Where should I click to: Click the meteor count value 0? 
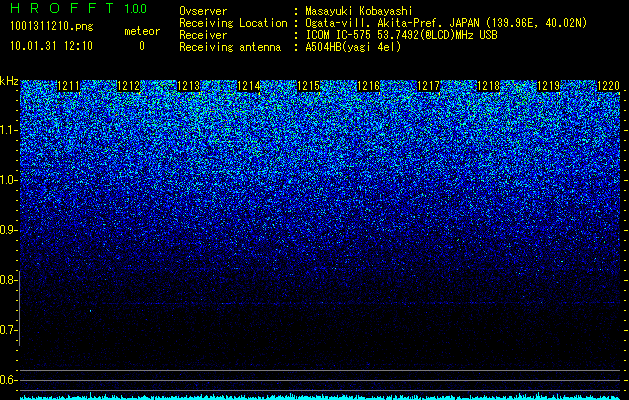(x=142, y=46)
